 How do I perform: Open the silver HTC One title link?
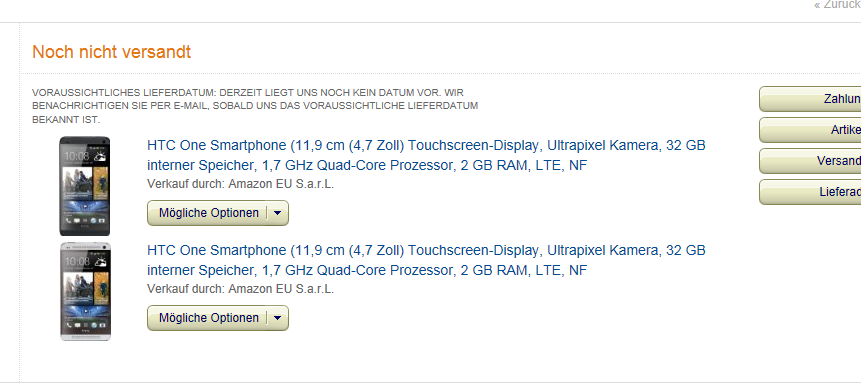(426, 260)
